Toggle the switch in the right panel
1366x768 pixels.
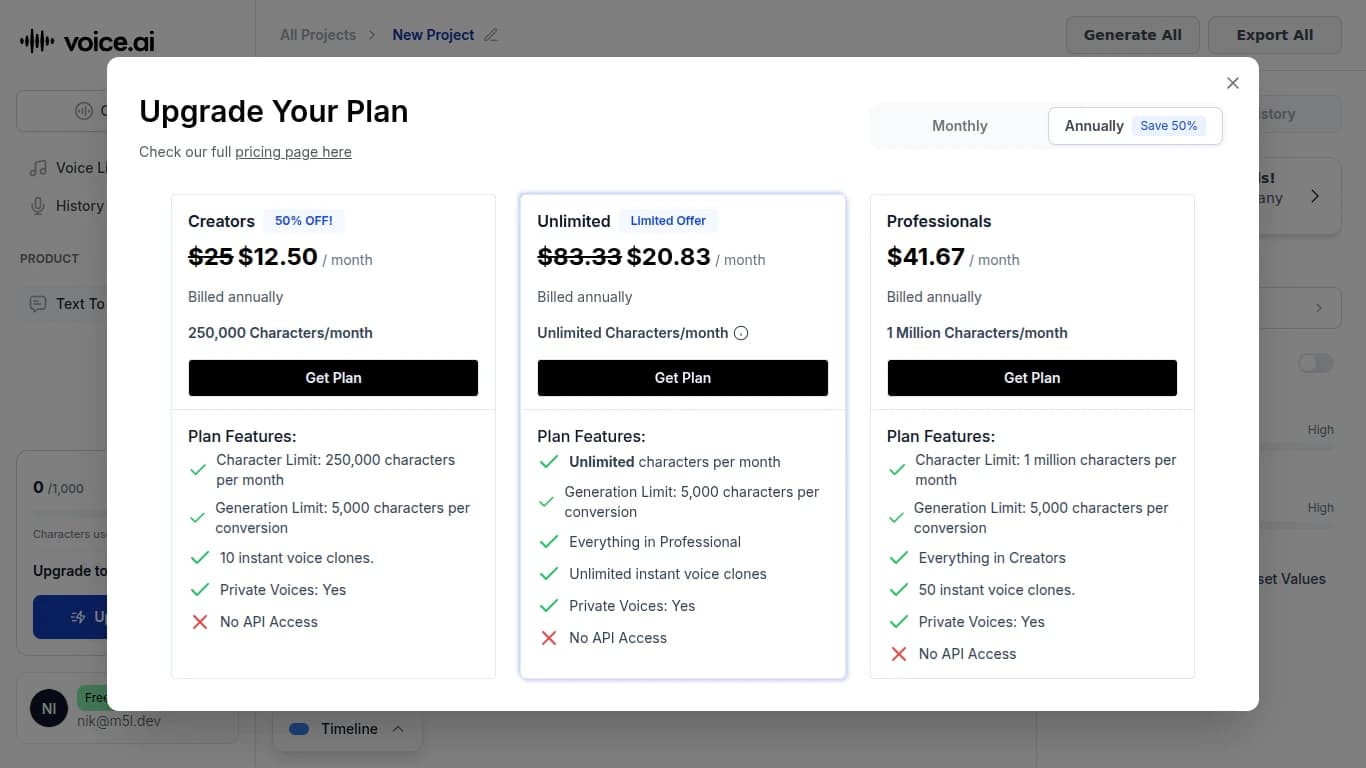[x=1315, y=363]
